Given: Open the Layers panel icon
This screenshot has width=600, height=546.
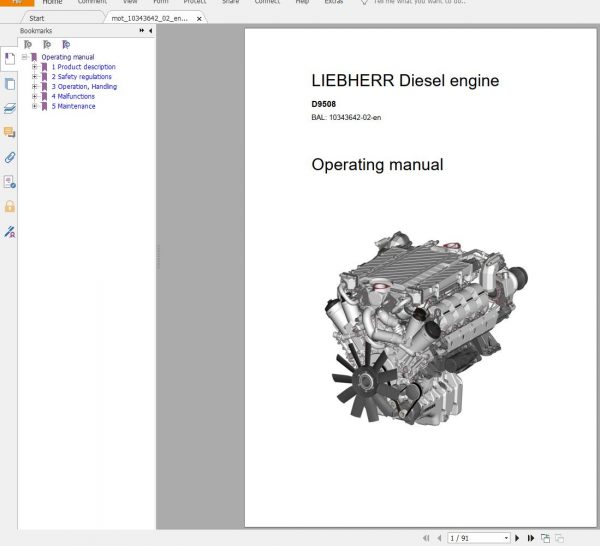Looking at the screenshot, I should 10,108.
